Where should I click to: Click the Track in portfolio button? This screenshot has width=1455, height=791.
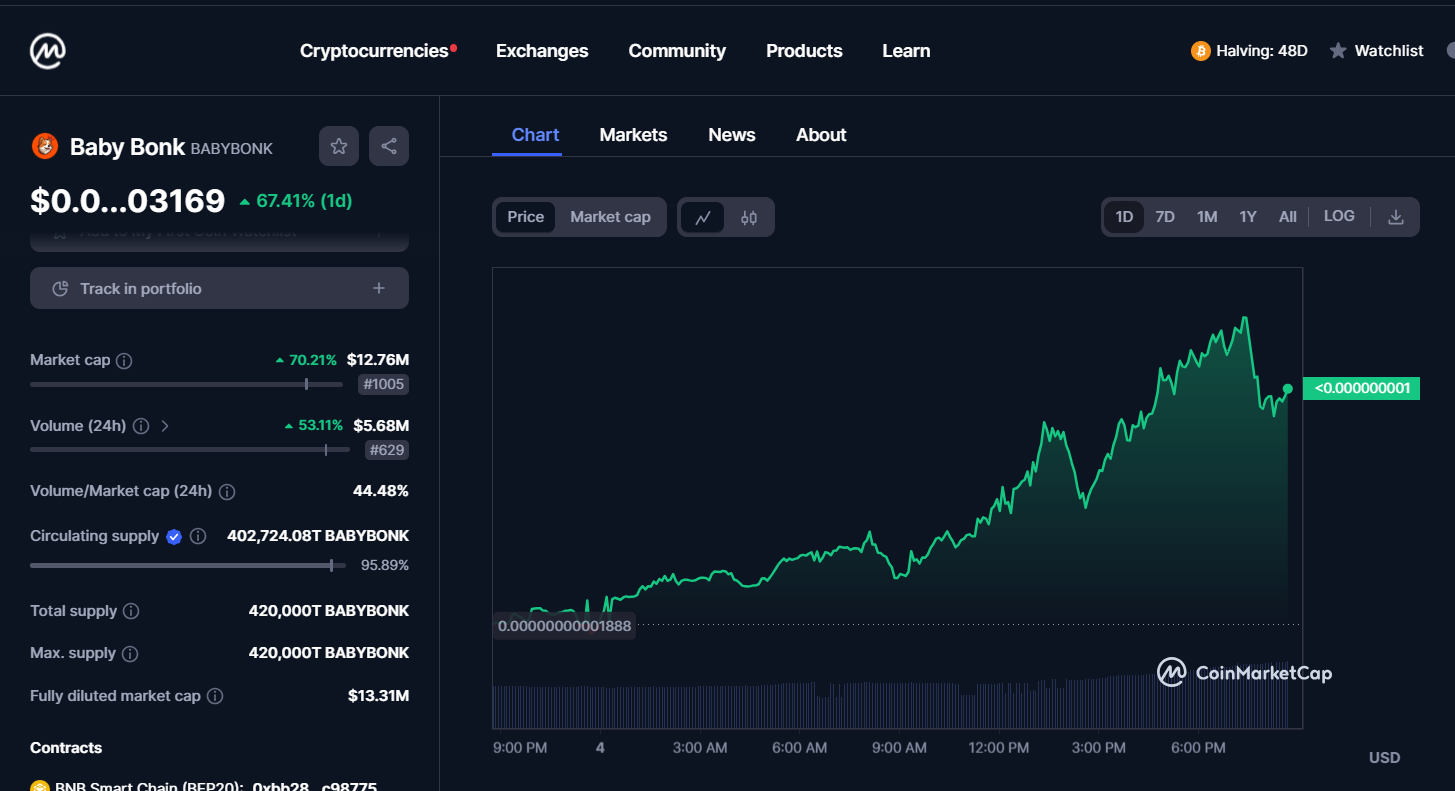219,288
